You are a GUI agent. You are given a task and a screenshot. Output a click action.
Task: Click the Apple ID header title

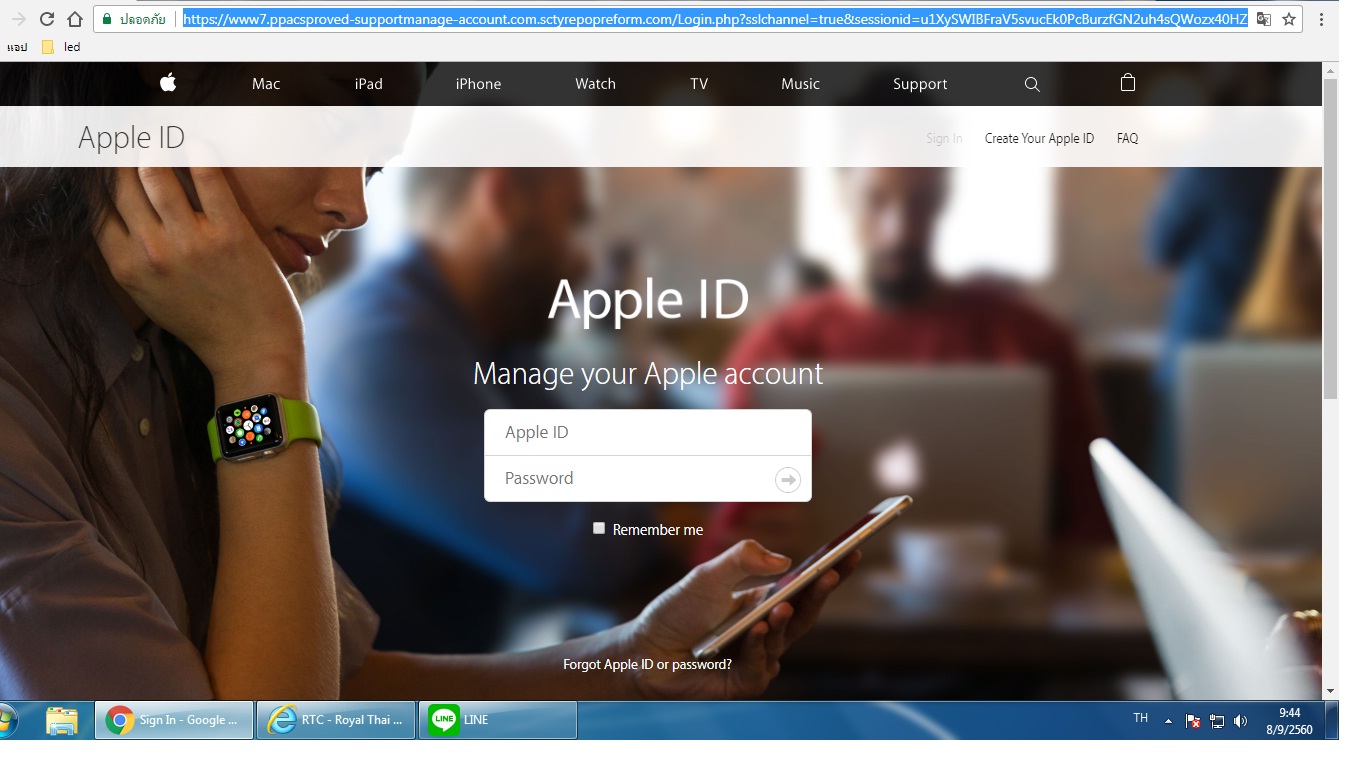(x=131, y=137)
